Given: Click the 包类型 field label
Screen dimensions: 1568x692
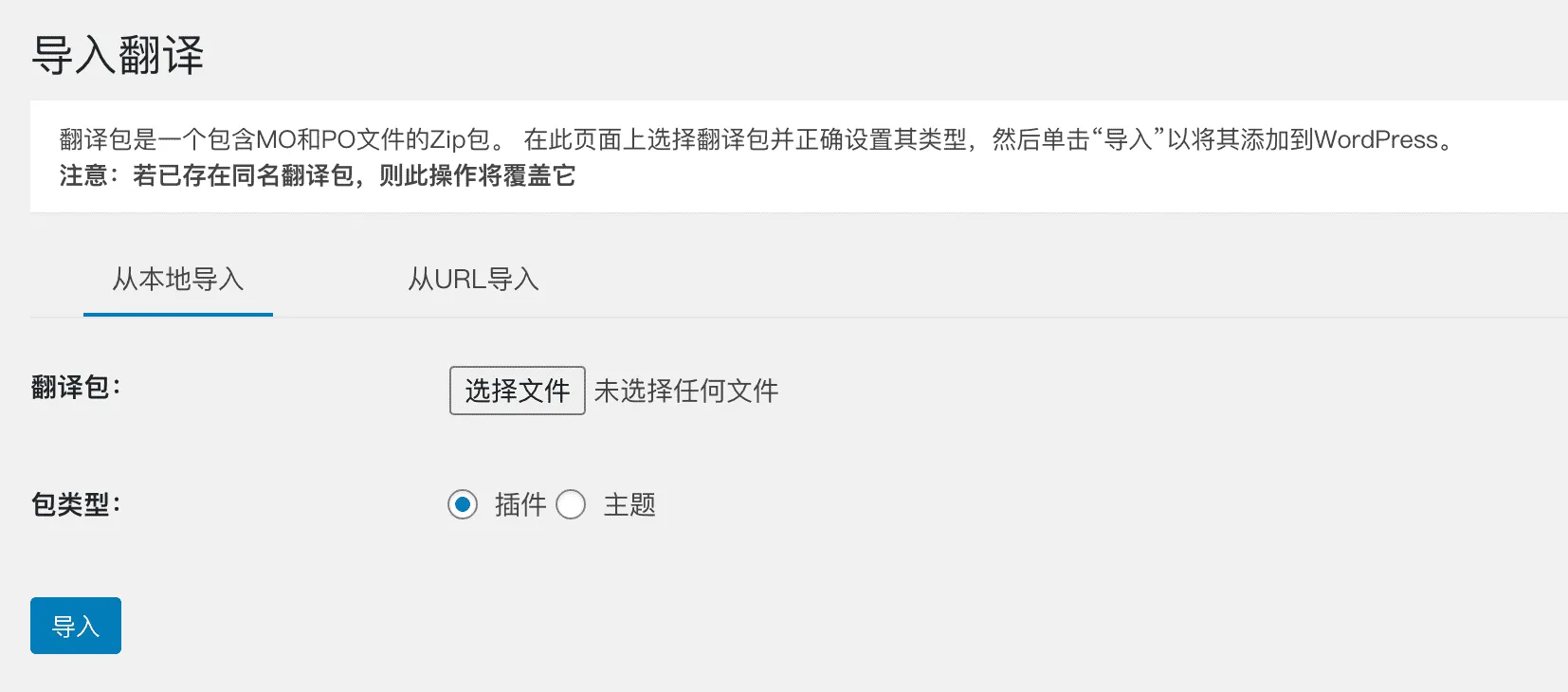Looking at the screenshot, I should click(76, 504).
